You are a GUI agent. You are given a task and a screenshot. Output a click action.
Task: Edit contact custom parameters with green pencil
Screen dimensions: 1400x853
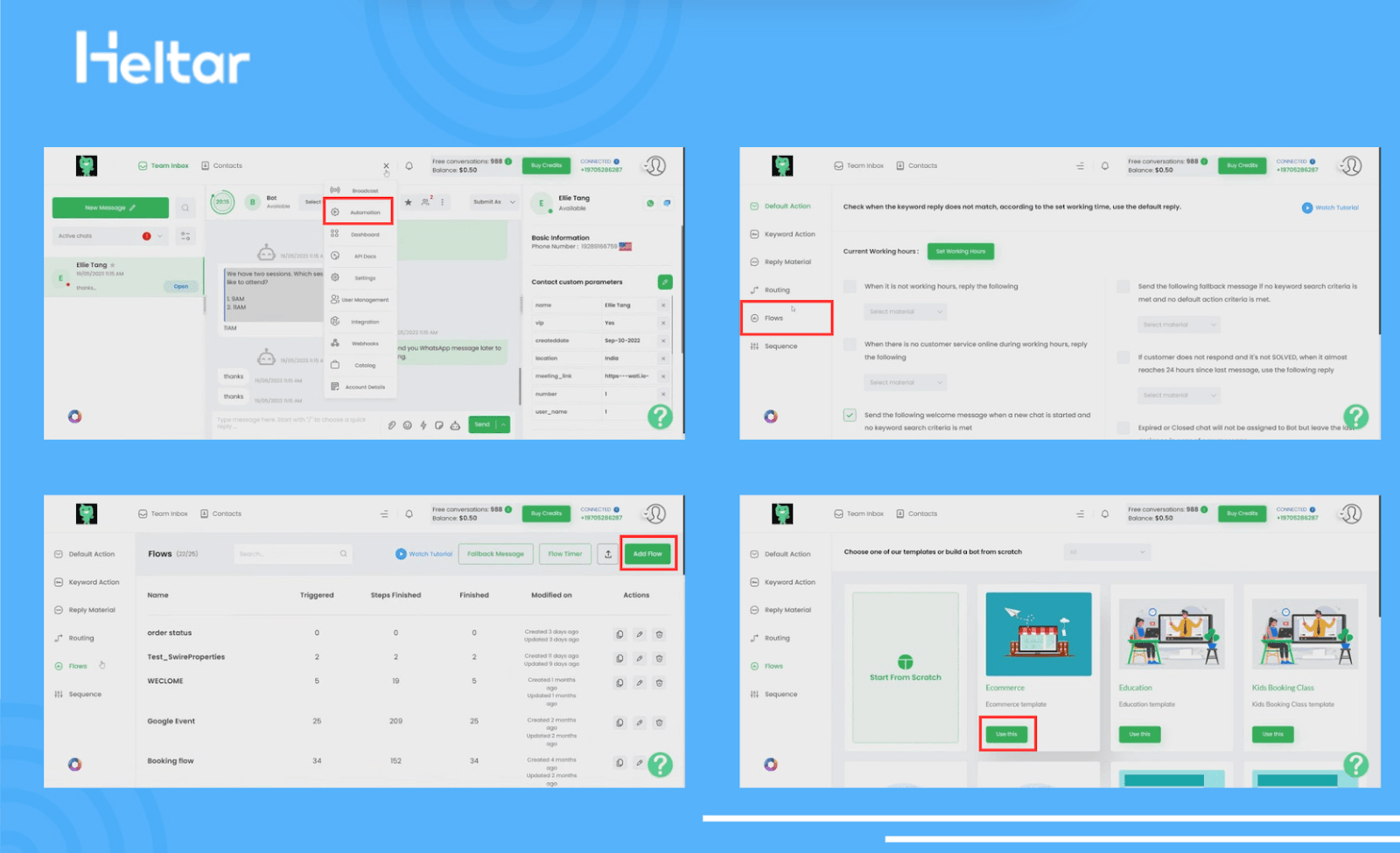[x=665, y=282]
